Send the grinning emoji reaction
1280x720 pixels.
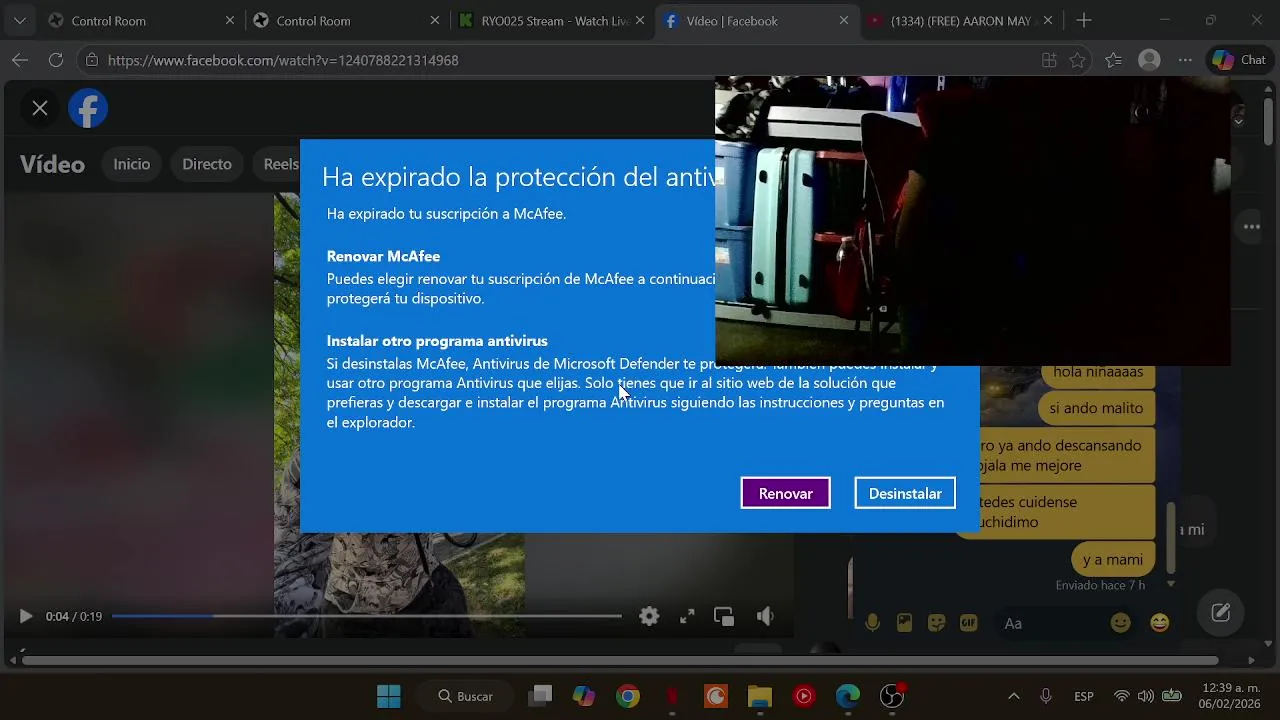tap(1160, 623)
